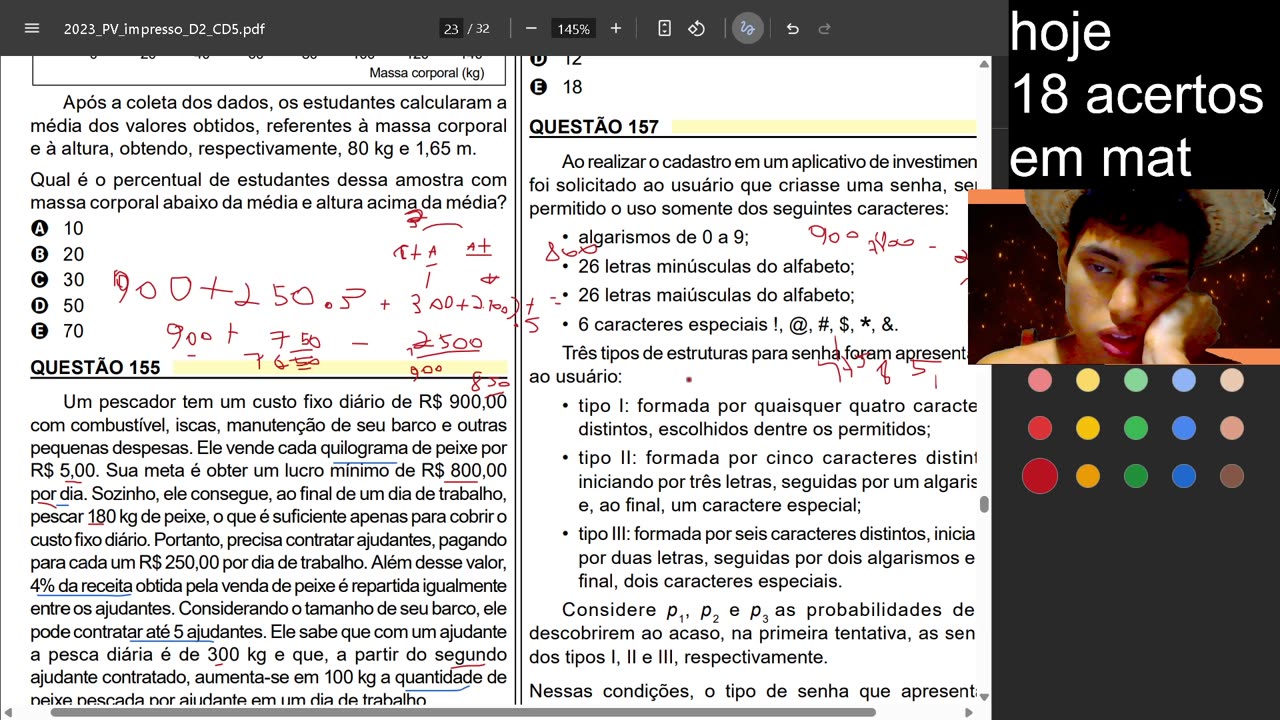Click the scroll down arrow of the PDF
Viewport: 1280px width, 720px height.
pyautogui.click(x=984, y=697)
